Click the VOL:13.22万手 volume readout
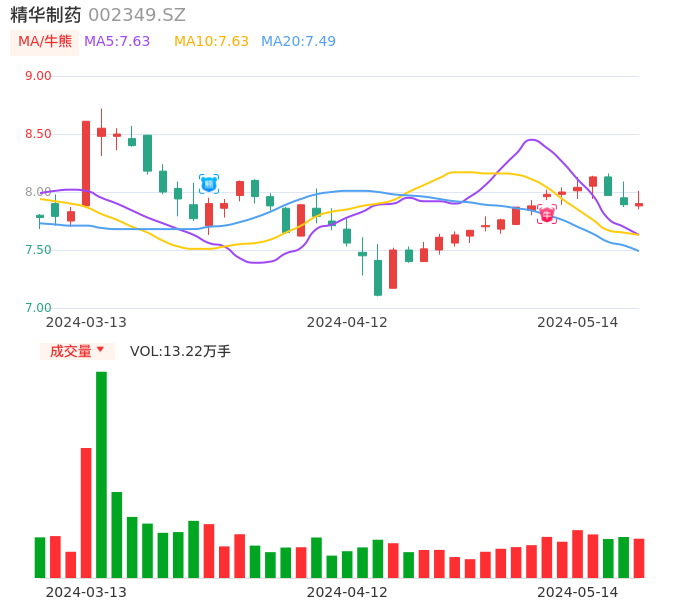 (180, 351)
